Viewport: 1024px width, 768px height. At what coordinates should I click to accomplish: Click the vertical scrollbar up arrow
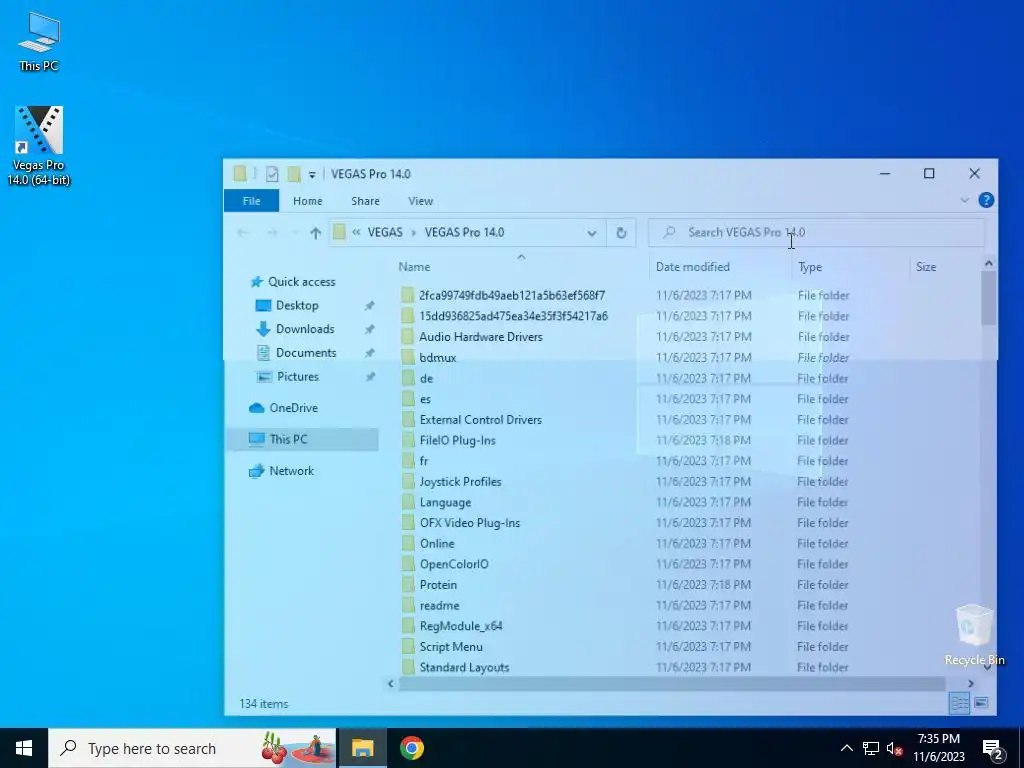point(989,263)
